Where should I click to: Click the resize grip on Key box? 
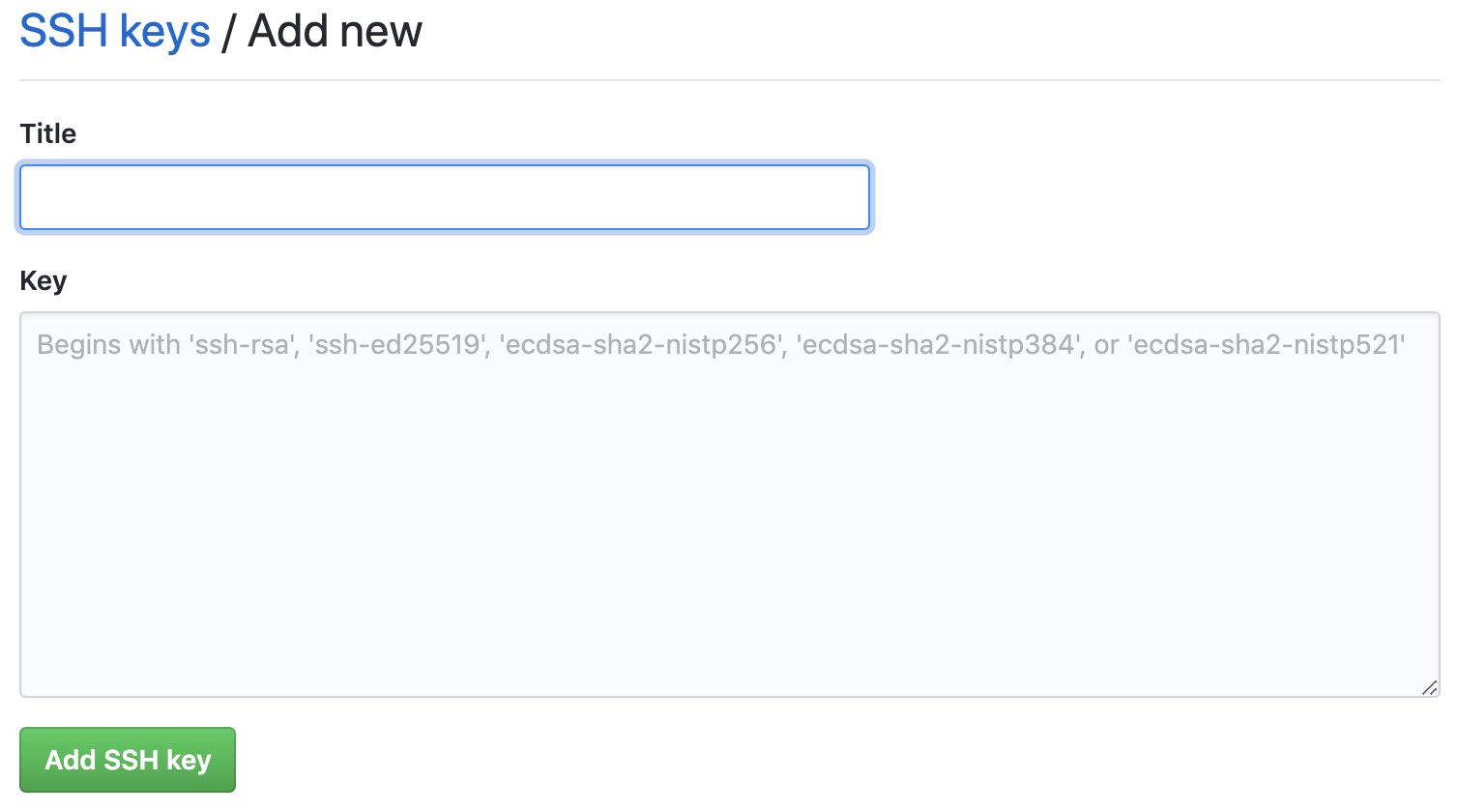coord(1430,688)
